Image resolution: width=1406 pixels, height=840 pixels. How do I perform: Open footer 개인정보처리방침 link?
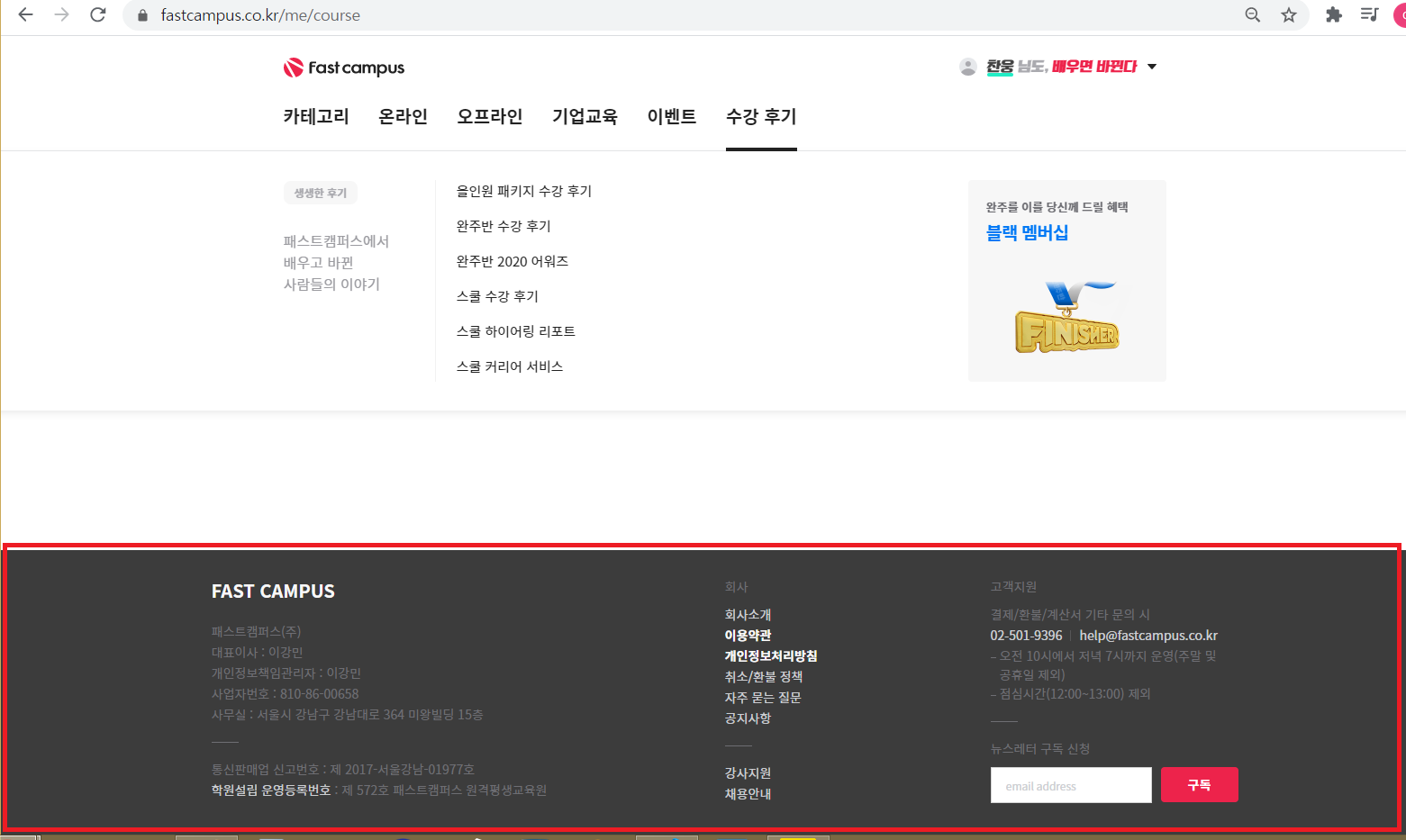point(771,656)
